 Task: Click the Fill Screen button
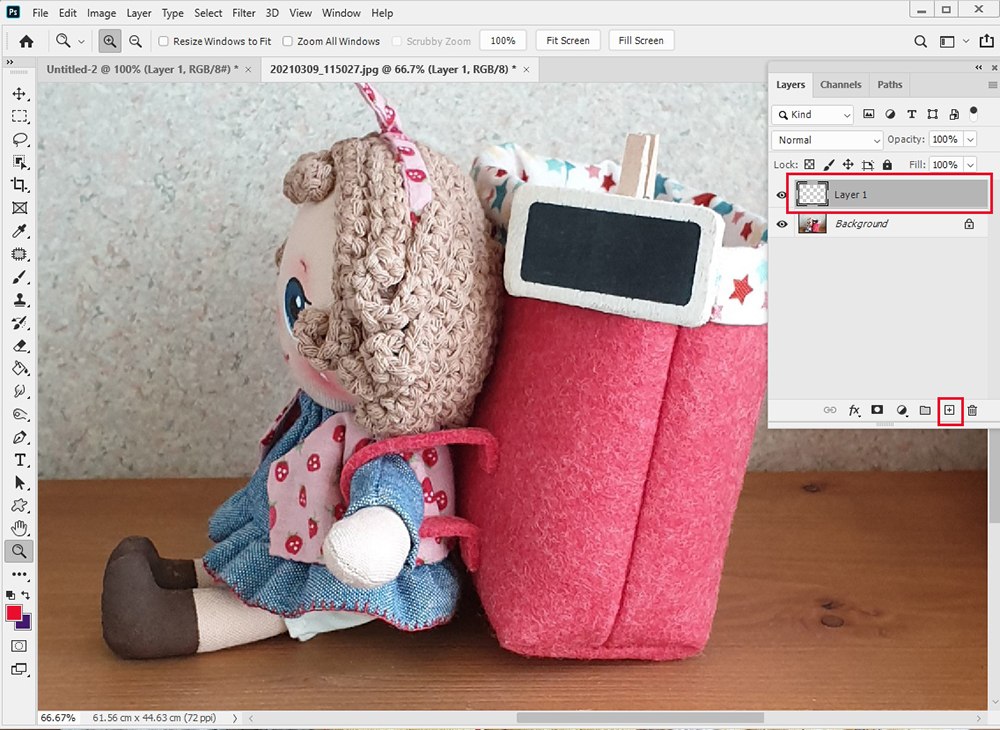pos(641,41)
